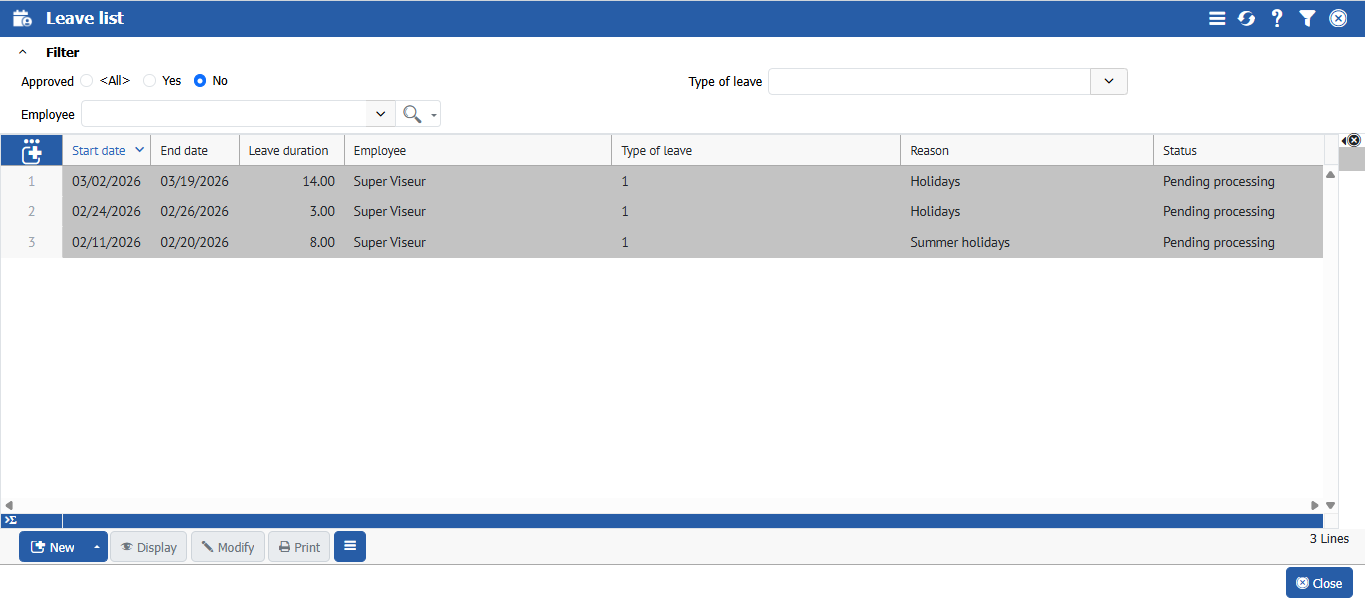Screen dimensions: 1365x600
Task: Select the Yes approved radio button
Action: click(150, 81)
